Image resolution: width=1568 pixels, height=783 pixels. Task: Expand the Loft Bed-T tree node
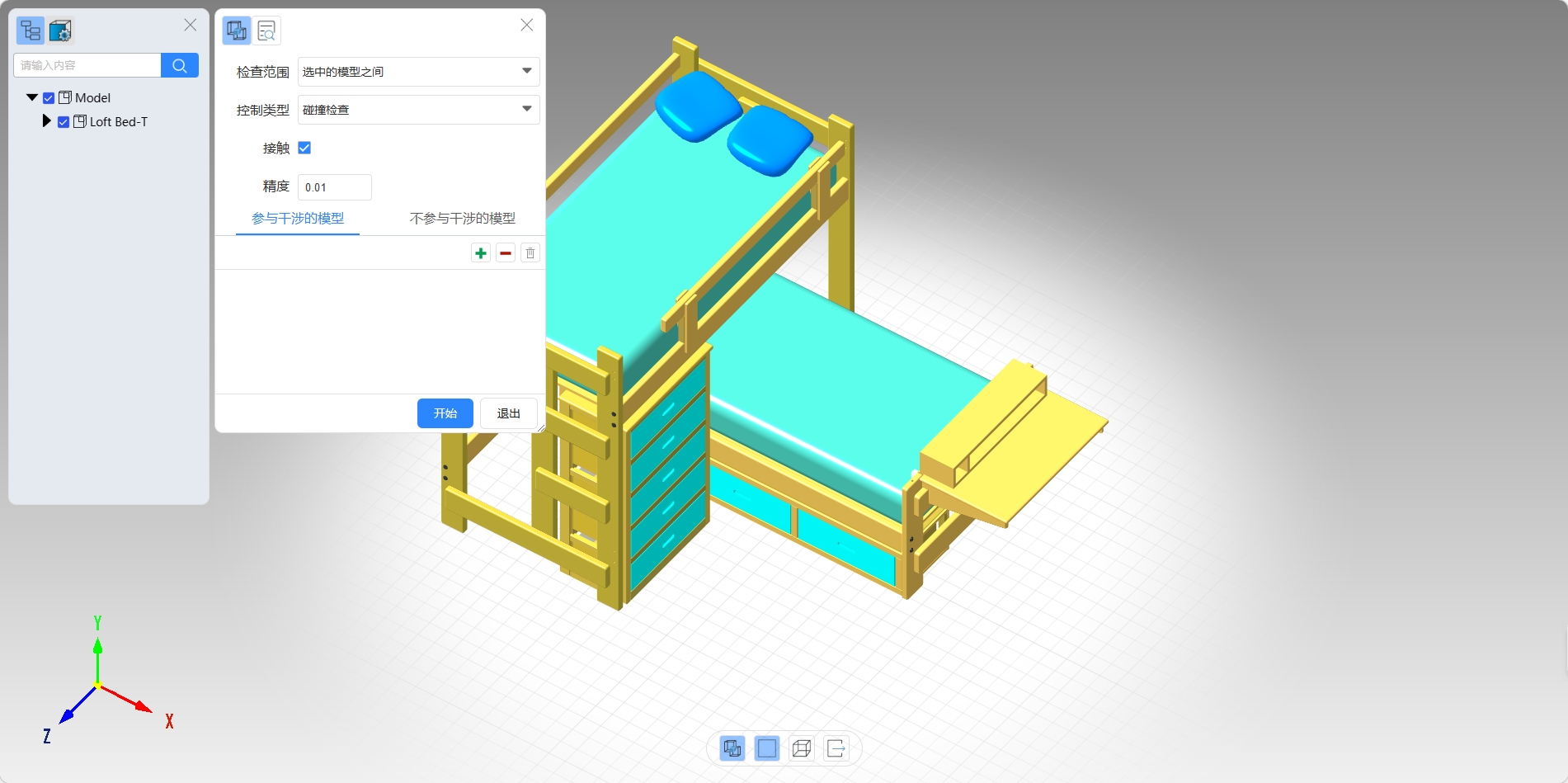(46, 120)
